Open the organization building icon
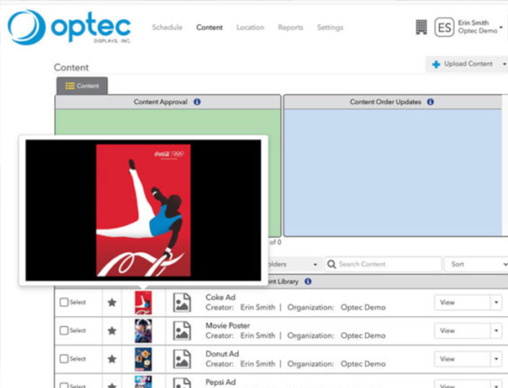This screenshot has height=388, width=508. [421, 27]
